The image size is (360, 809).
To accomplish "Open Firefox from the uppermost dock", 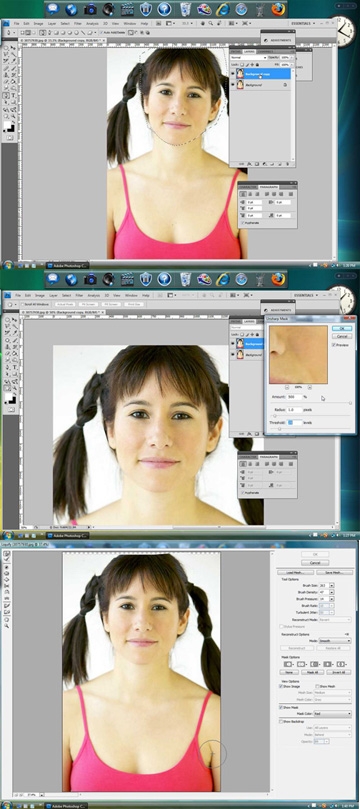I will coord(279,9).
